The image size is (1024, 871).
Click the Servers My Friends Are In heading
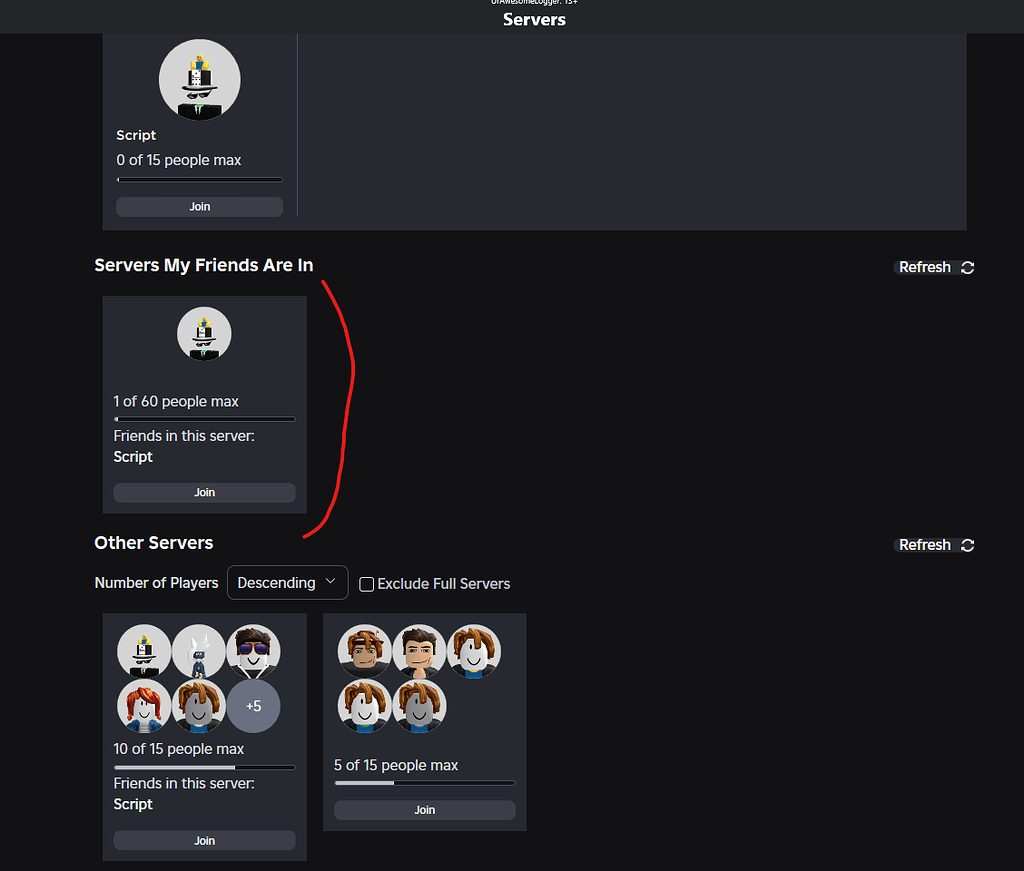(x=204, y=265)
